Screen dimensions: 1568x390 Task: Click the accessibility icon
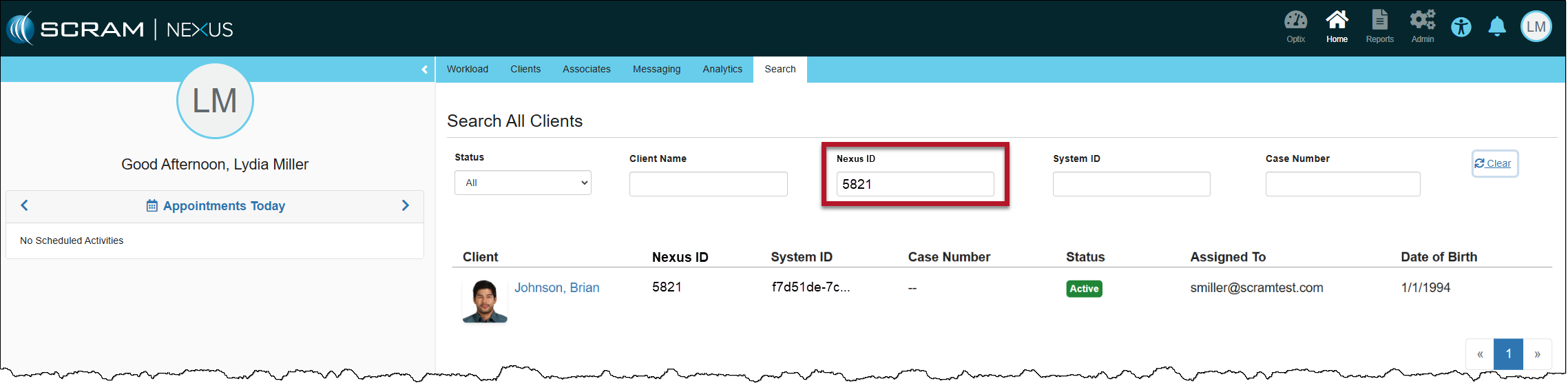(x=1461, y=28)
